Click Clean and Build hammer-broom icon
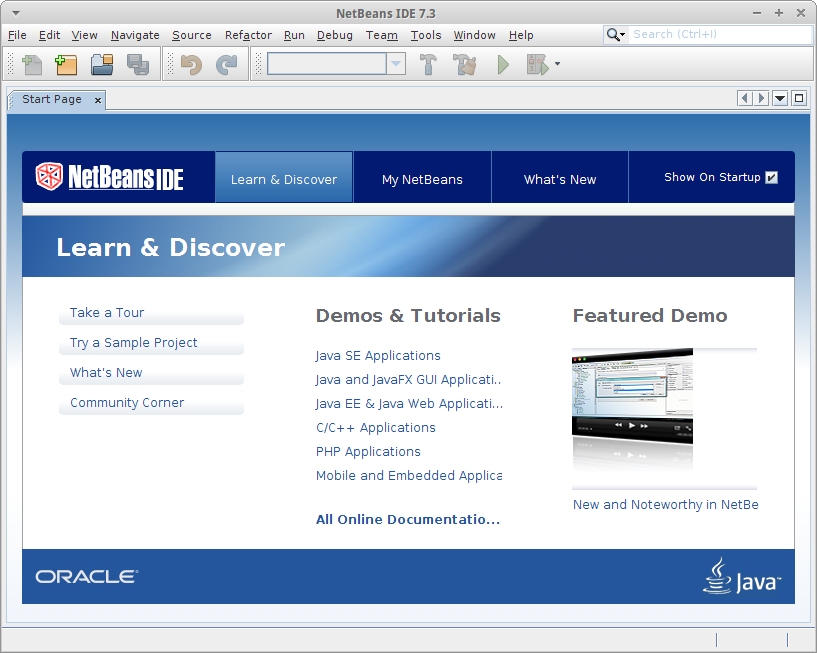Viewport: 817px width, 653px height. [464, 65]
